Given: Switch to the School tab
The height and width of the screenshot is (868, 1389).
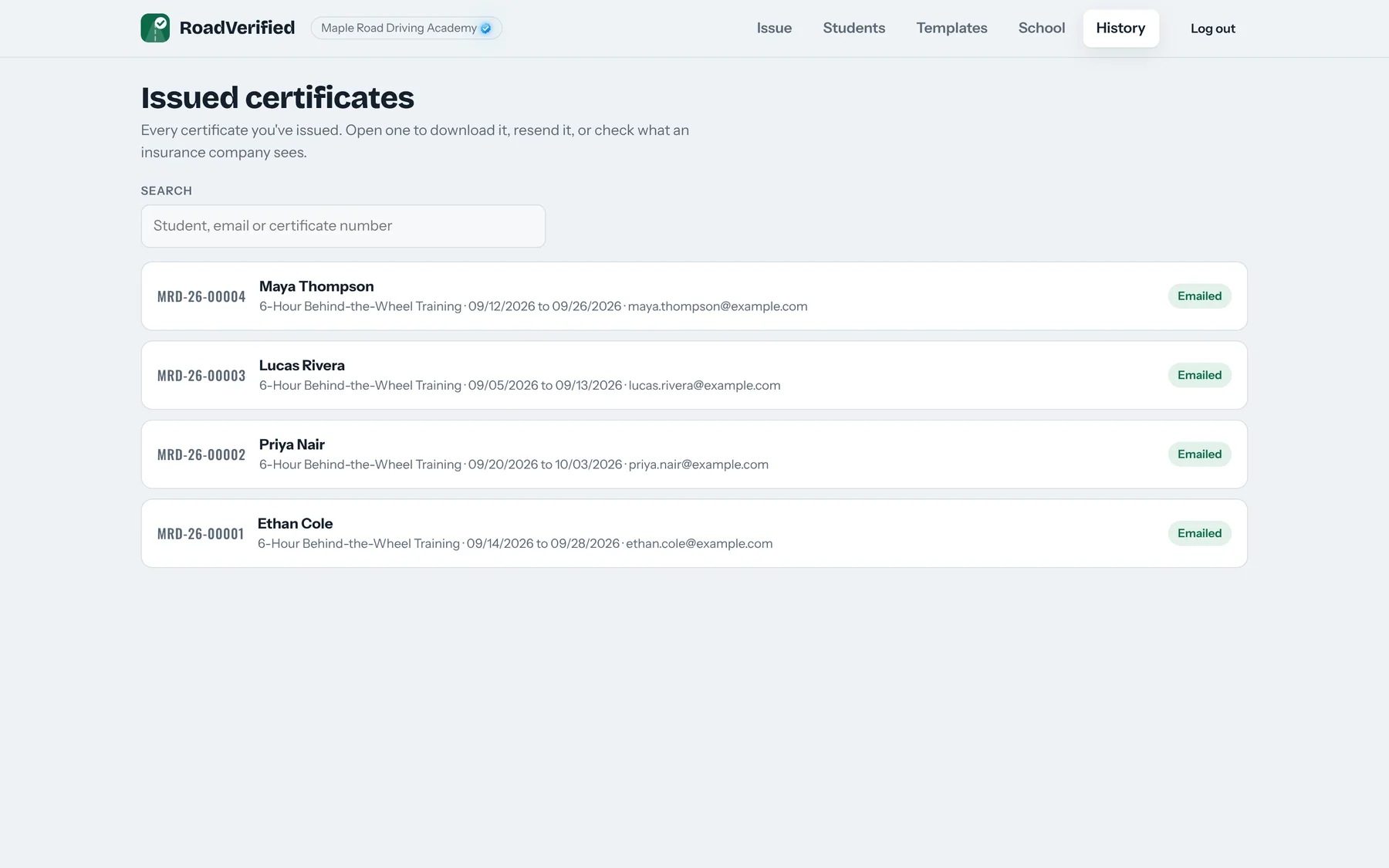Looking at the screenshot, I should 1041,28.
